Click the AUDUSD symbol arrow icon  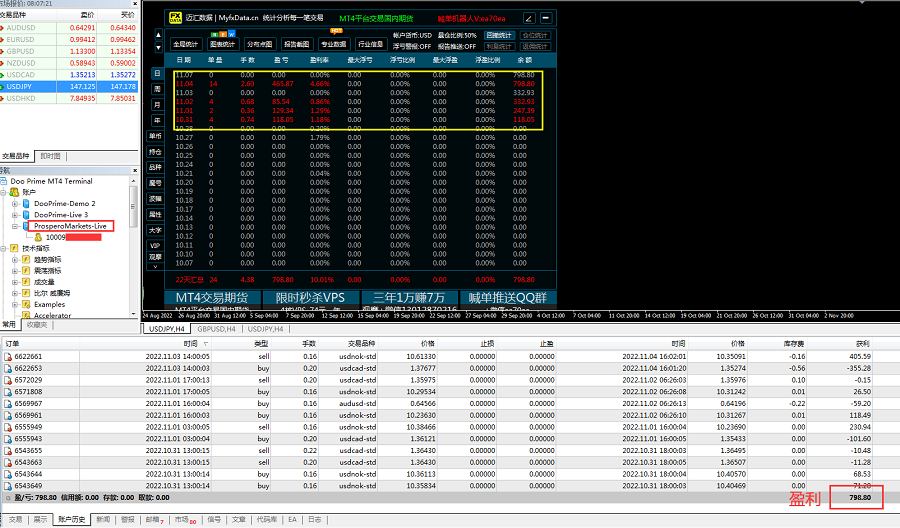(x=2, y=28)
